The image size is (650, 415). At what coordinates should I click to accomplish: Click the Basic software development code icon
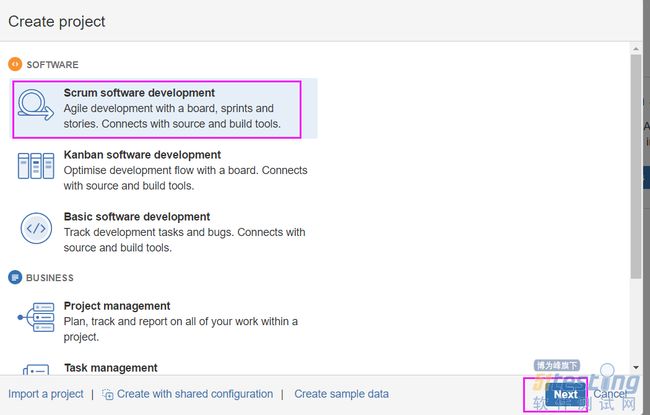[36, 228]
